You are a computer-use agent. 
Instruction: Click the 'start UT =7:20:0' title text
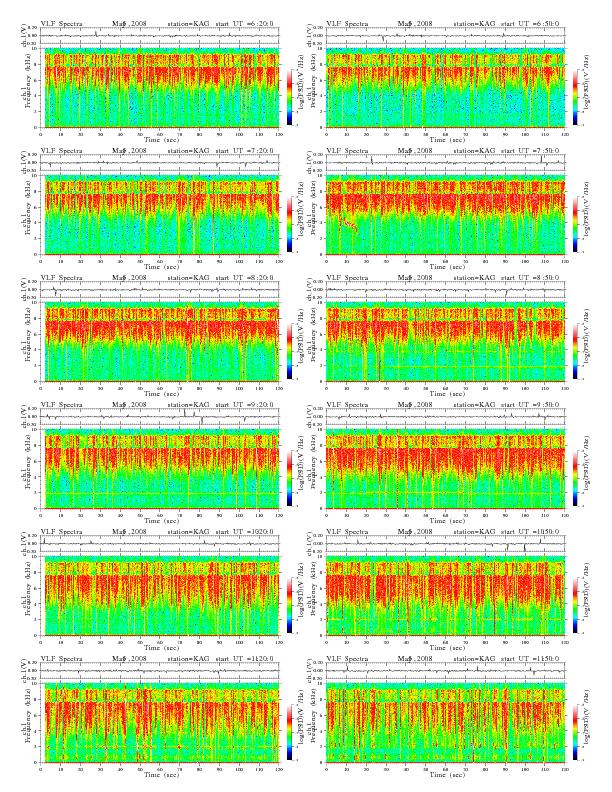(244, 151)
